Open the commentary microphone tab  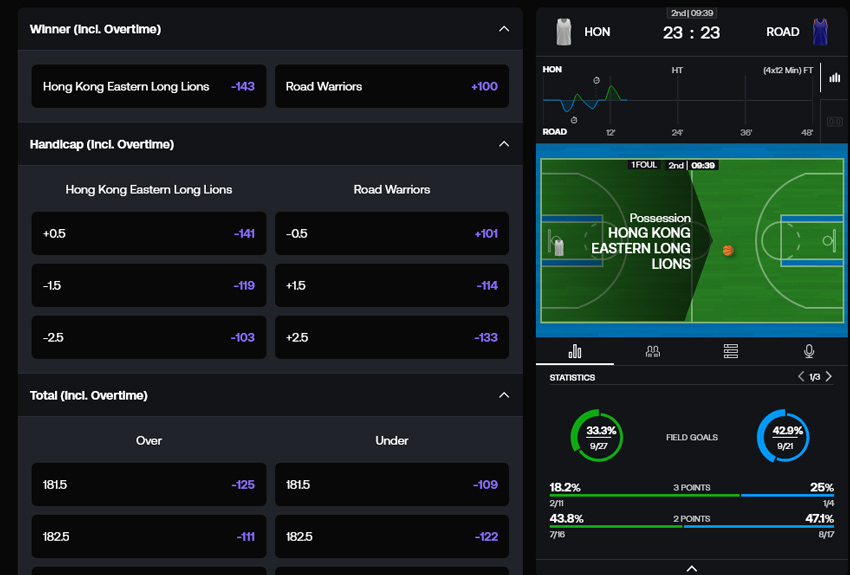pos(809,351)
